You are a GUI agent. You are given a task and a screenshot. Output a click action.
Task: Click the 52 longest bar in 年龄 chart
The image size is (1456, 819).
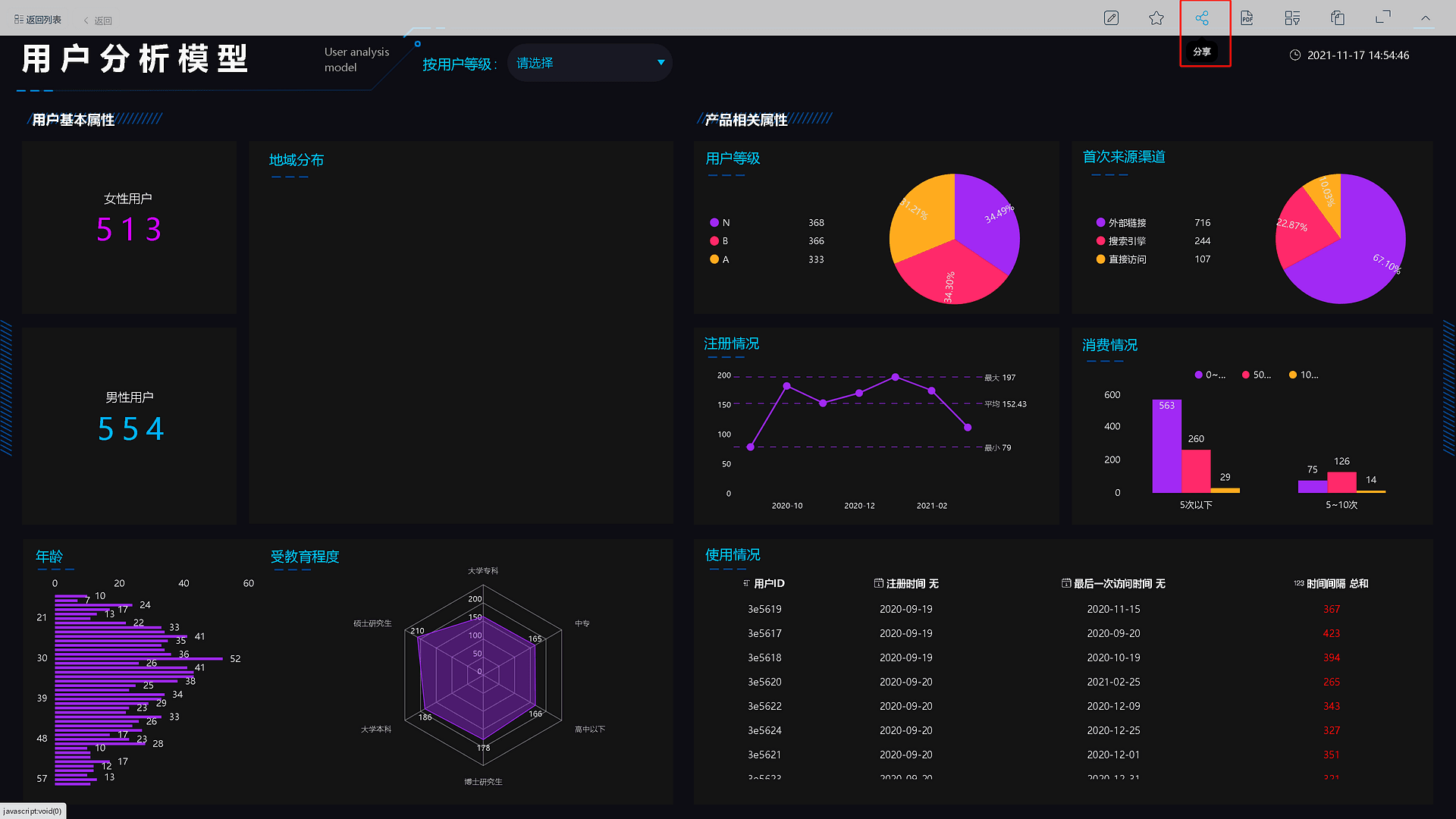[139, 659]
